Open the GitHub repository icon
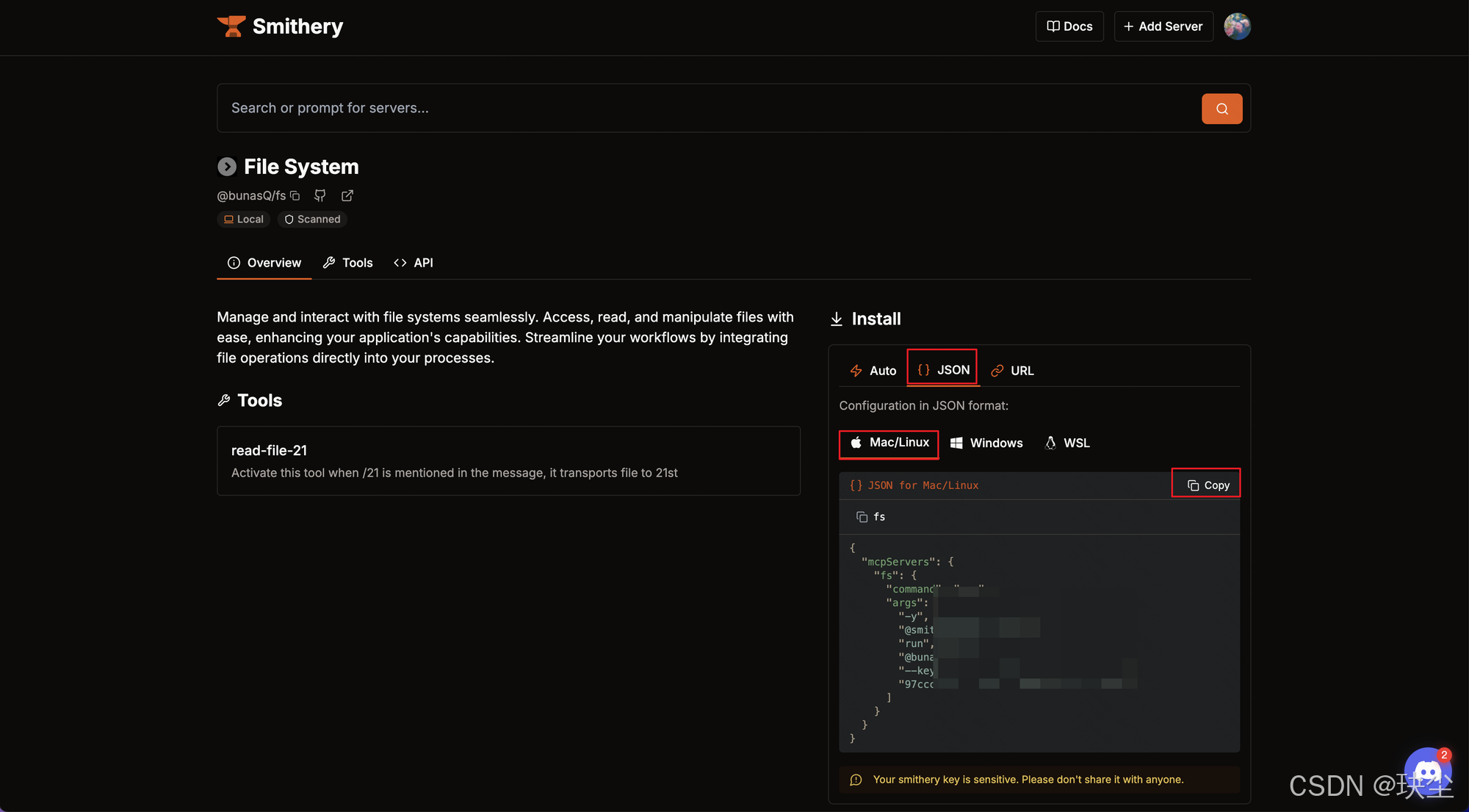Screen dimensions: 1469x812 [x=320, y=195]
